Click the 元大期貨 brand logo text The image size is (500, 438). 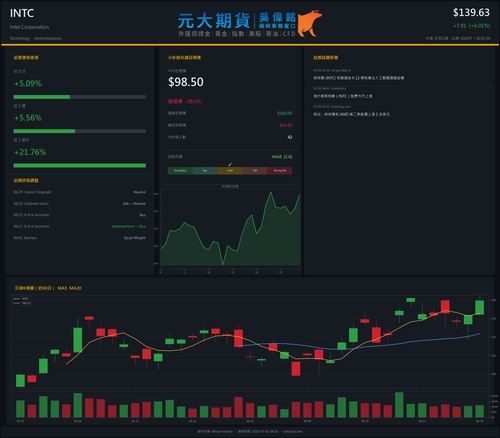click(x=214, y=21)
